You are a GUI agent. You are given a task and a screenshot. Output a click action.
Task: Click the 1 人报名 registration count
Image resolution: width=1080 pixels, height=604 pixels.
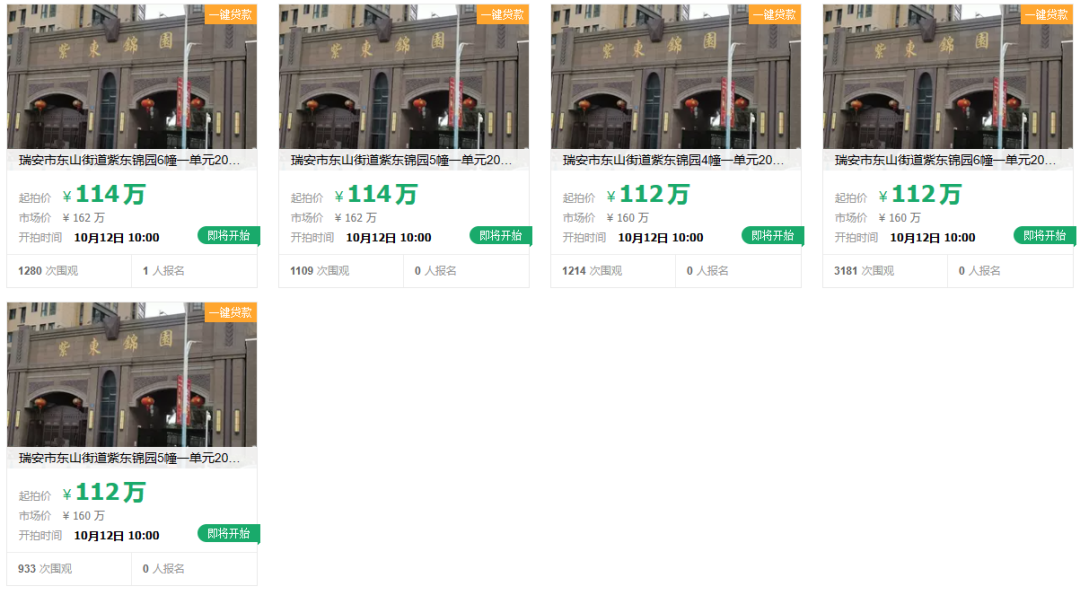click(x=164, y=271)
